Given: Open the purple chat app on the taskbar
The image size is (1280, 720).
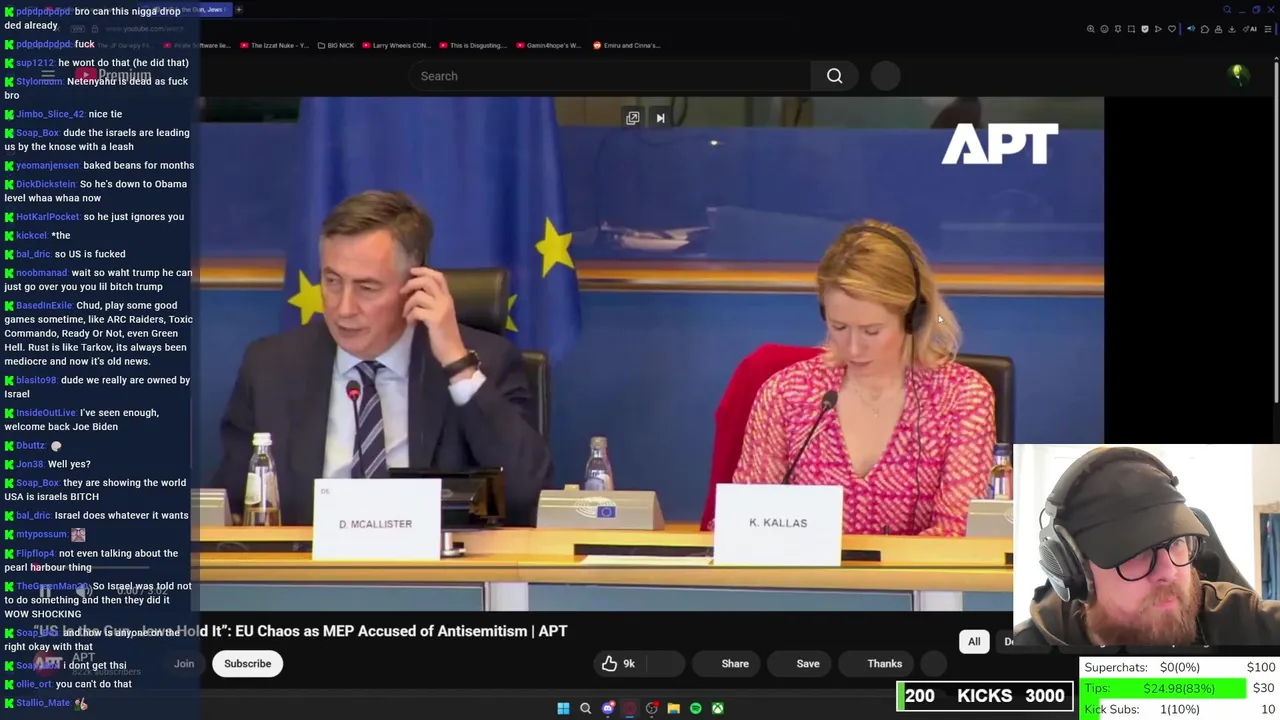Looking at the screenshot, I should [608, 708].
